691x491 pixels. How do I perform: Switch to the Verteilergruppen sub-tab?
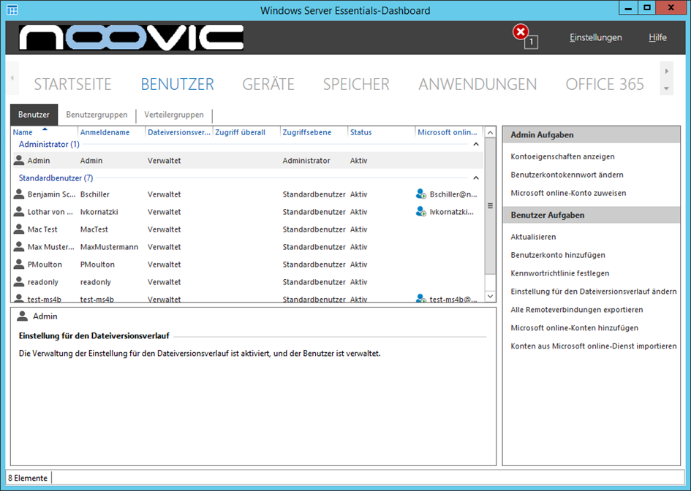[x=174, y=115]
